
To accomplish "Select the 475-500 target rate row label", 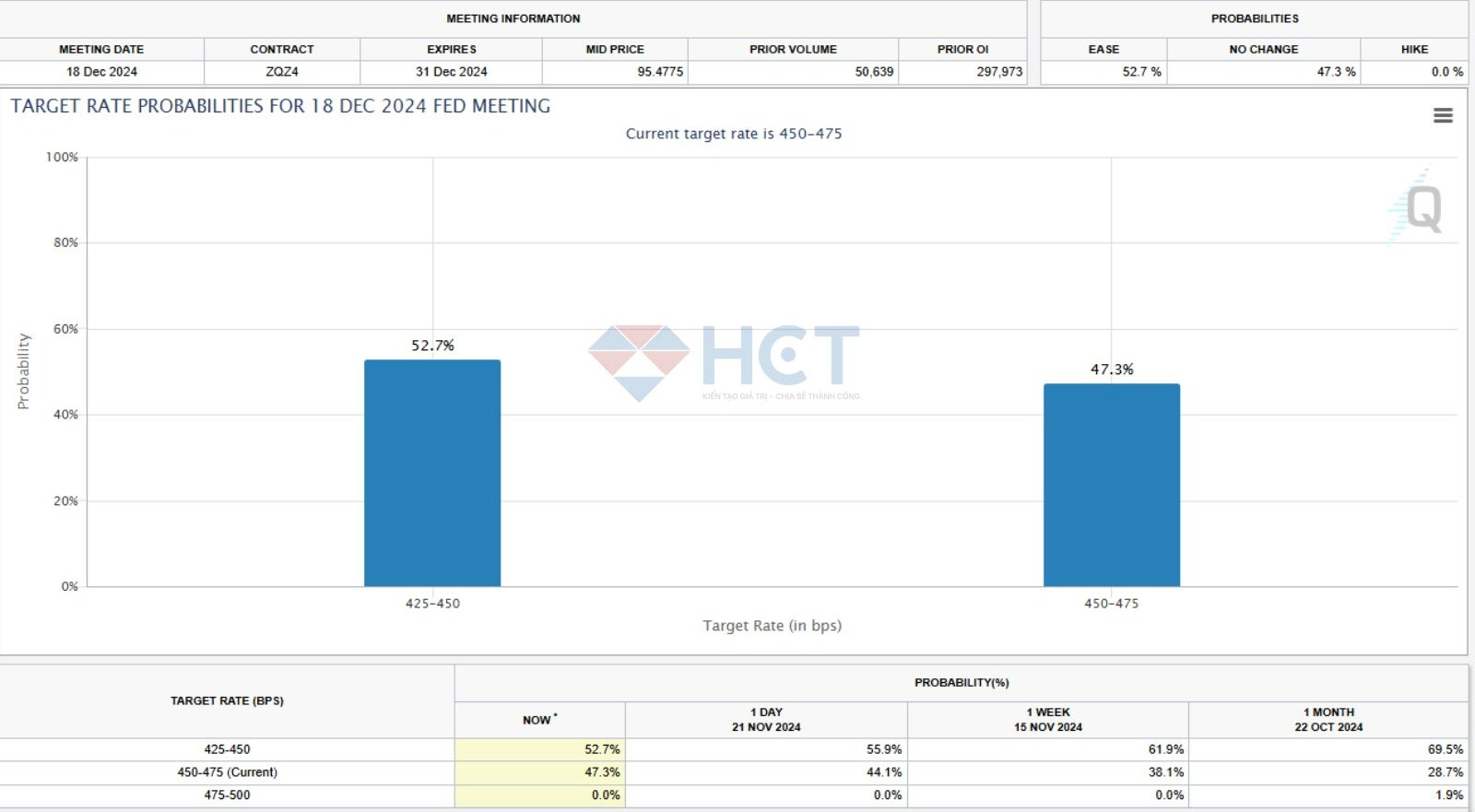I will pyautogui.click(x=227, y=794).
